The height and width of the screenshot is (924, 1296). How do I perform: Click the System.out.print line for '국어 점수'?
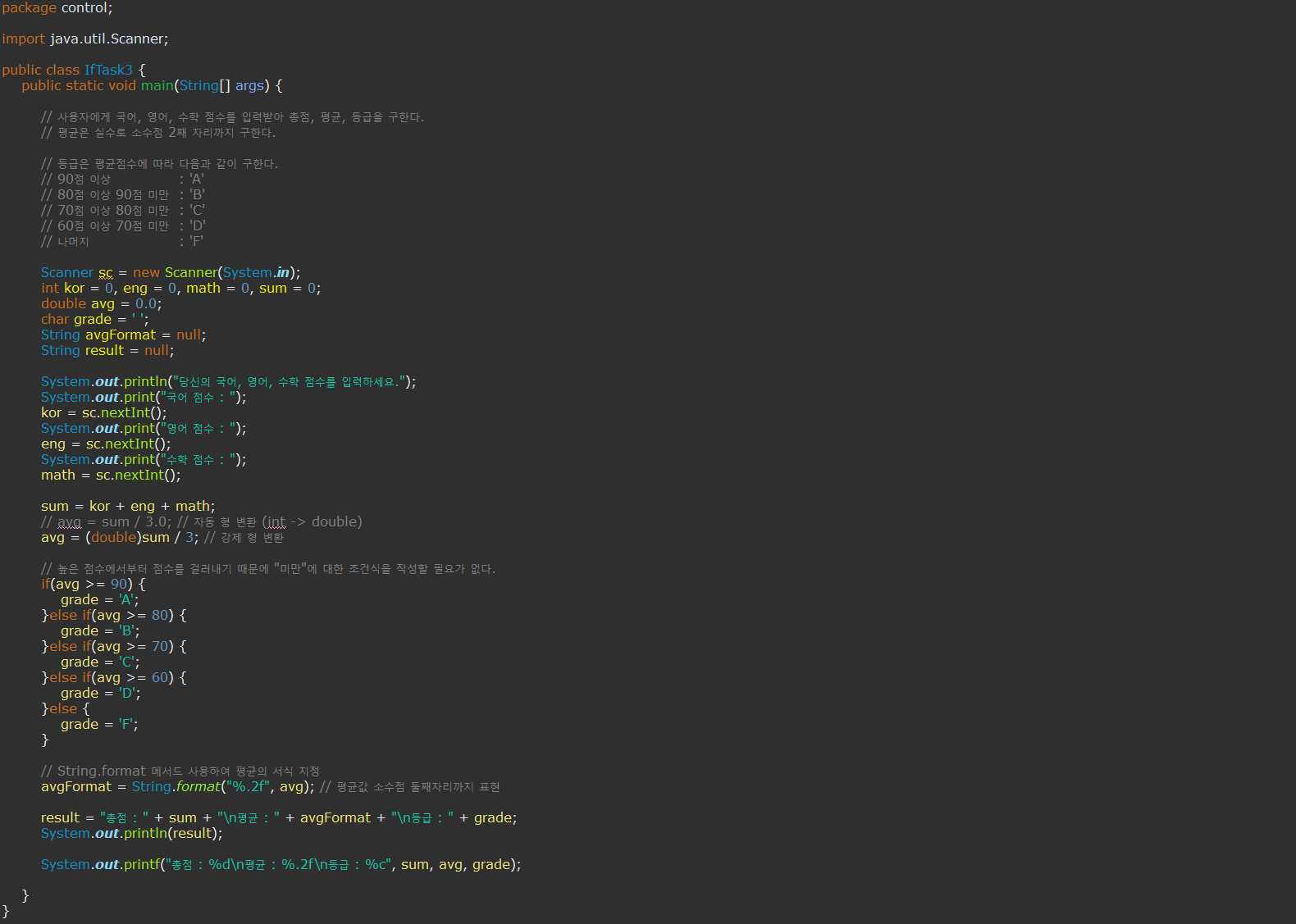[x=144, y=398]
